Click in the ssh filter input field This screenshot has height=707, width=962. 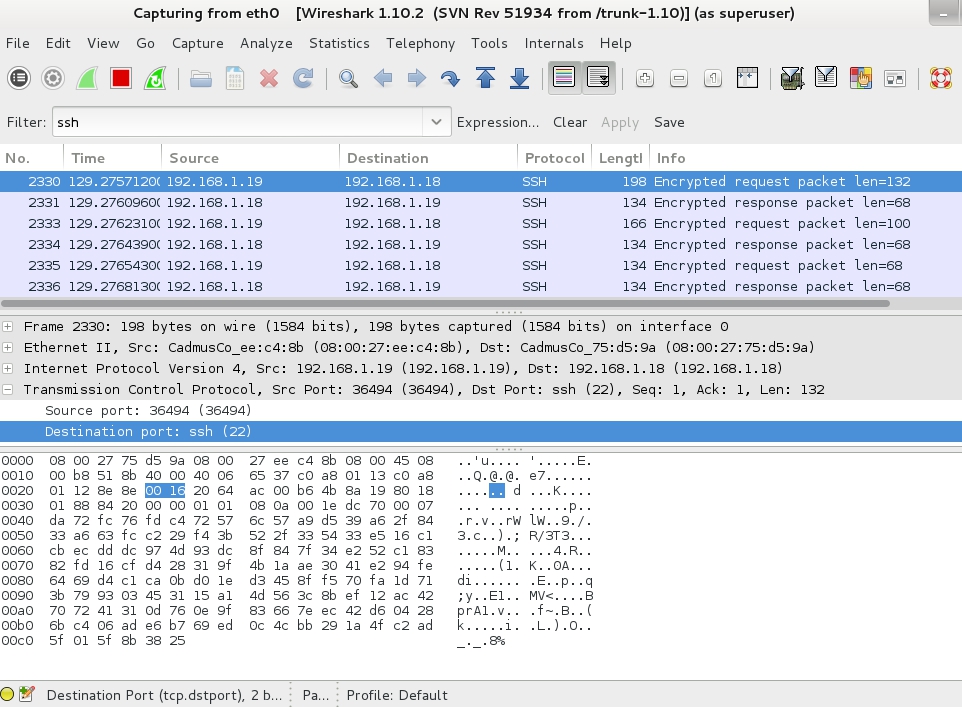tap(237, 122)
